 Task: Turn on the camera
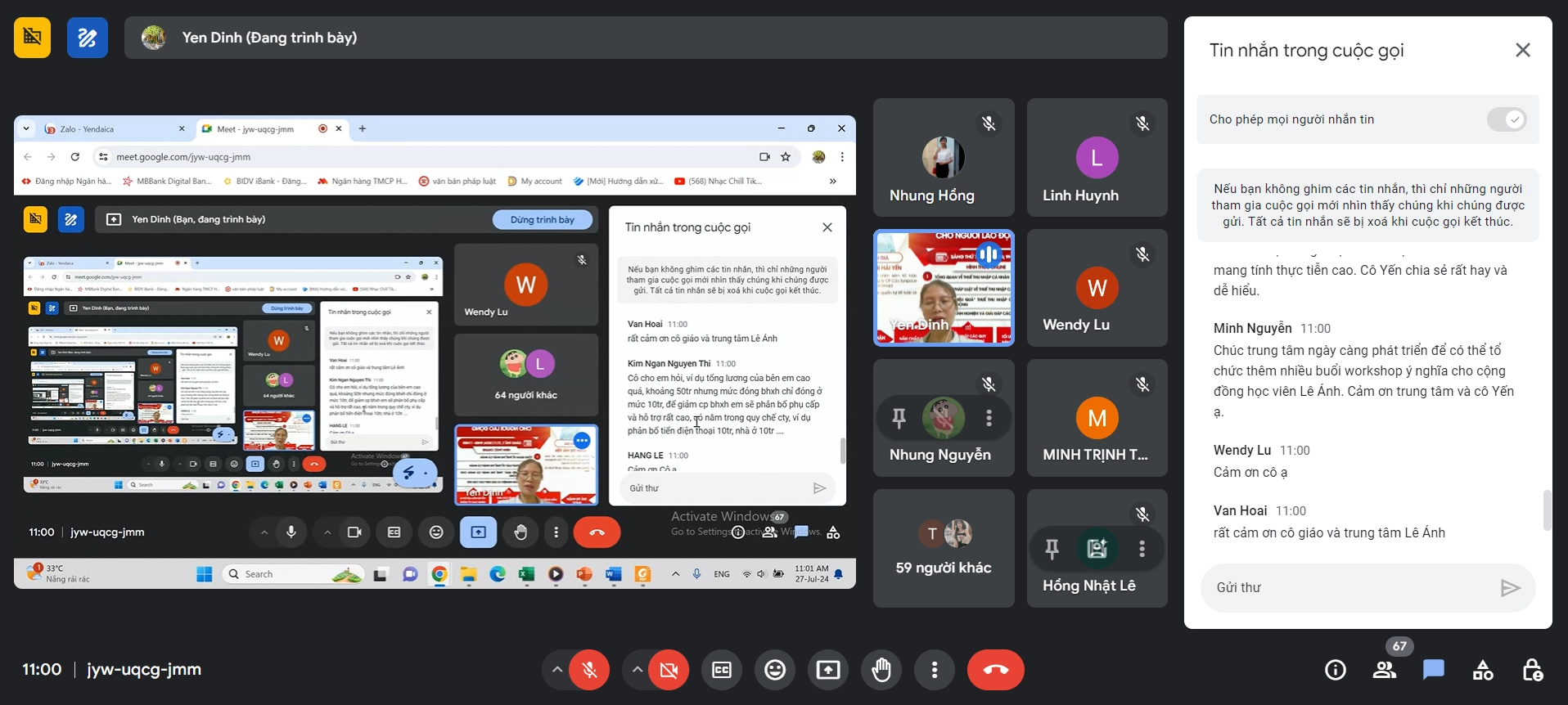point(669,671)
